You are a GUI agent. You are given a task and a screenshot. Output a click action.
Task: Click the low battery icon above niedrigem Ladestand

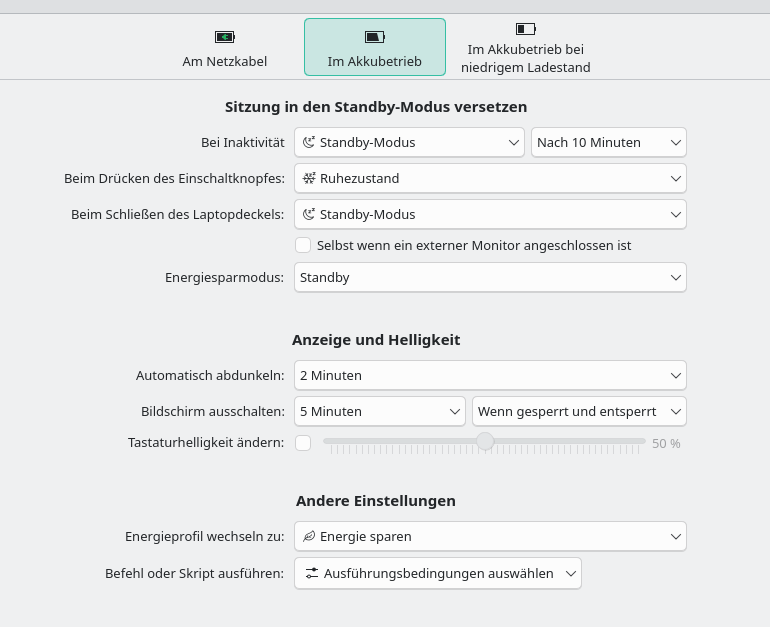pyautogui.click(x=526, y=29)
